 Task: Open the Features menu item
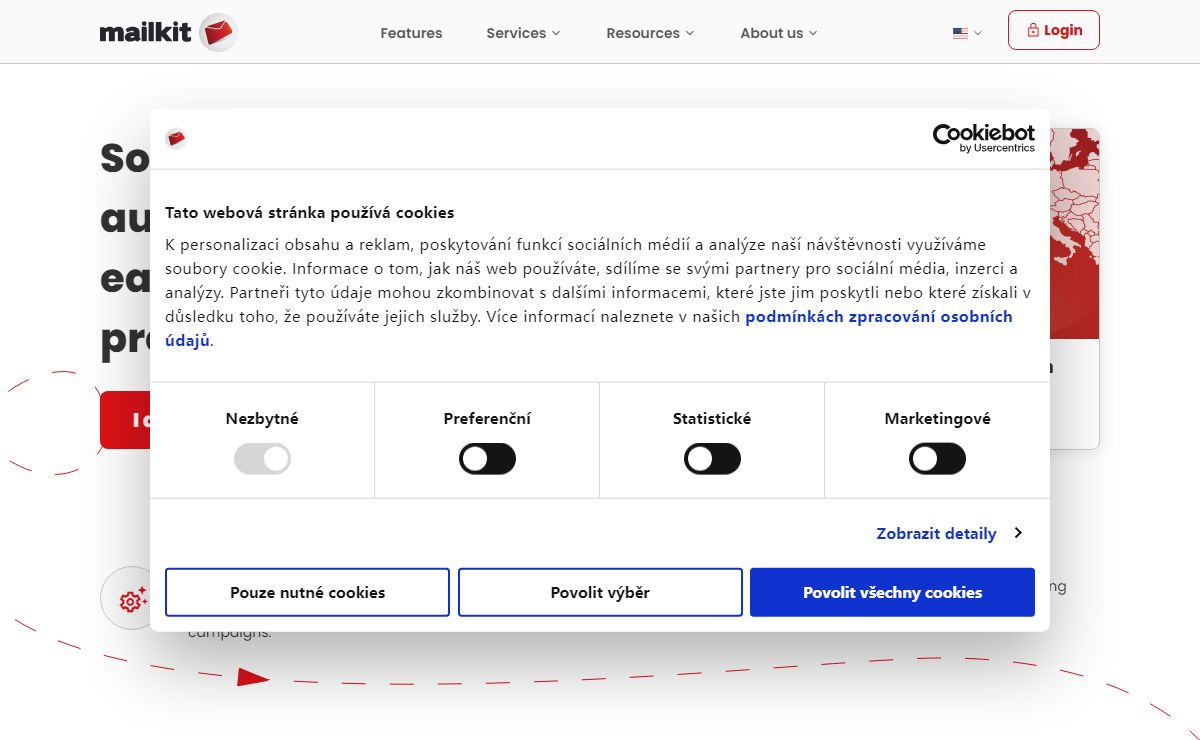(411, 33)
